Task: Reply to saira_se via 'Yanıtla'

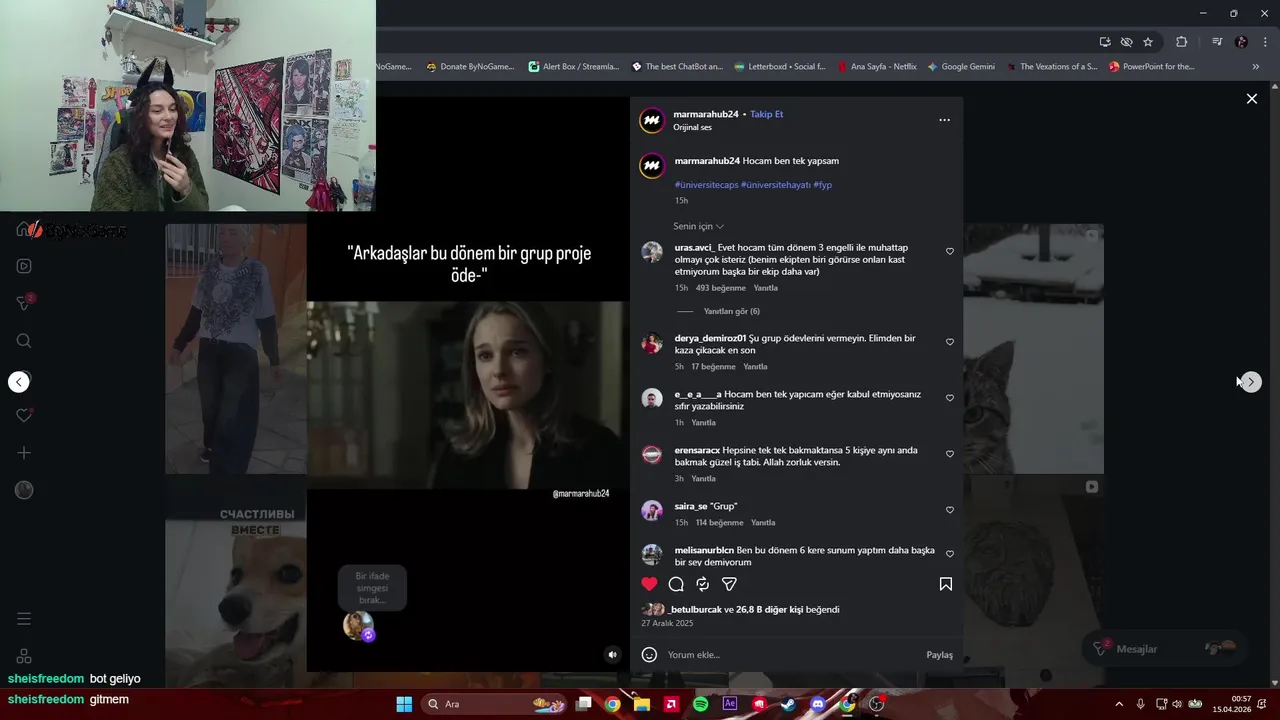Action: pos(763,523)
